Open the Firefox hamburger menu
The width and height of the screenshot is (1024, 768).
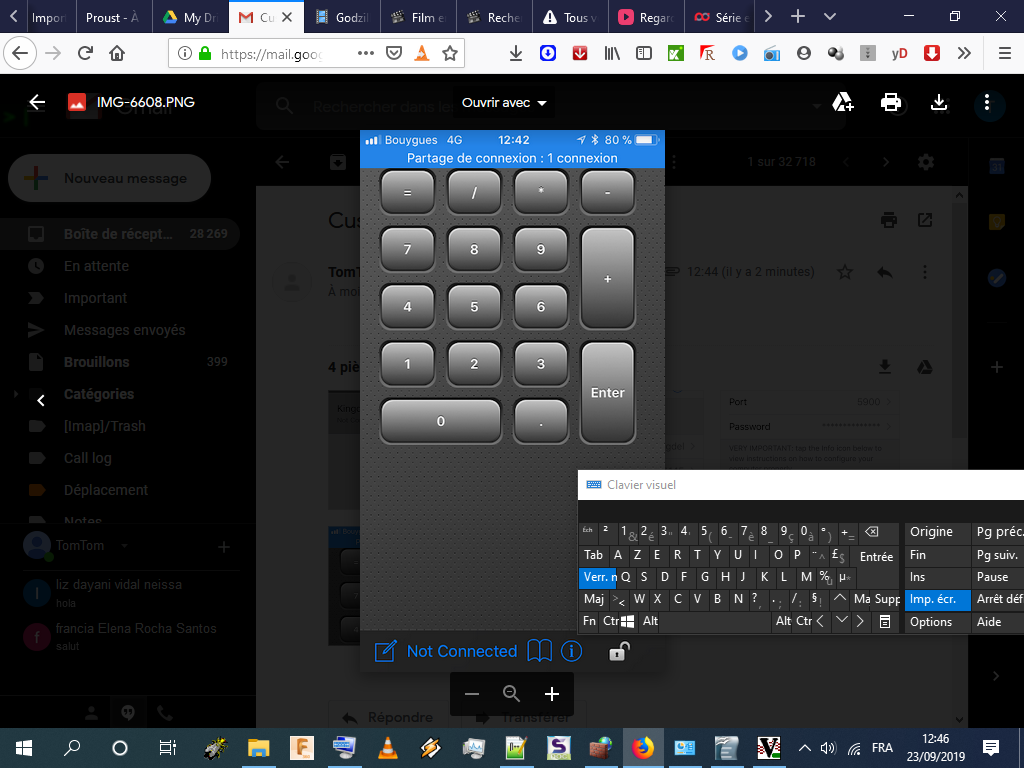click(1005, 53)
